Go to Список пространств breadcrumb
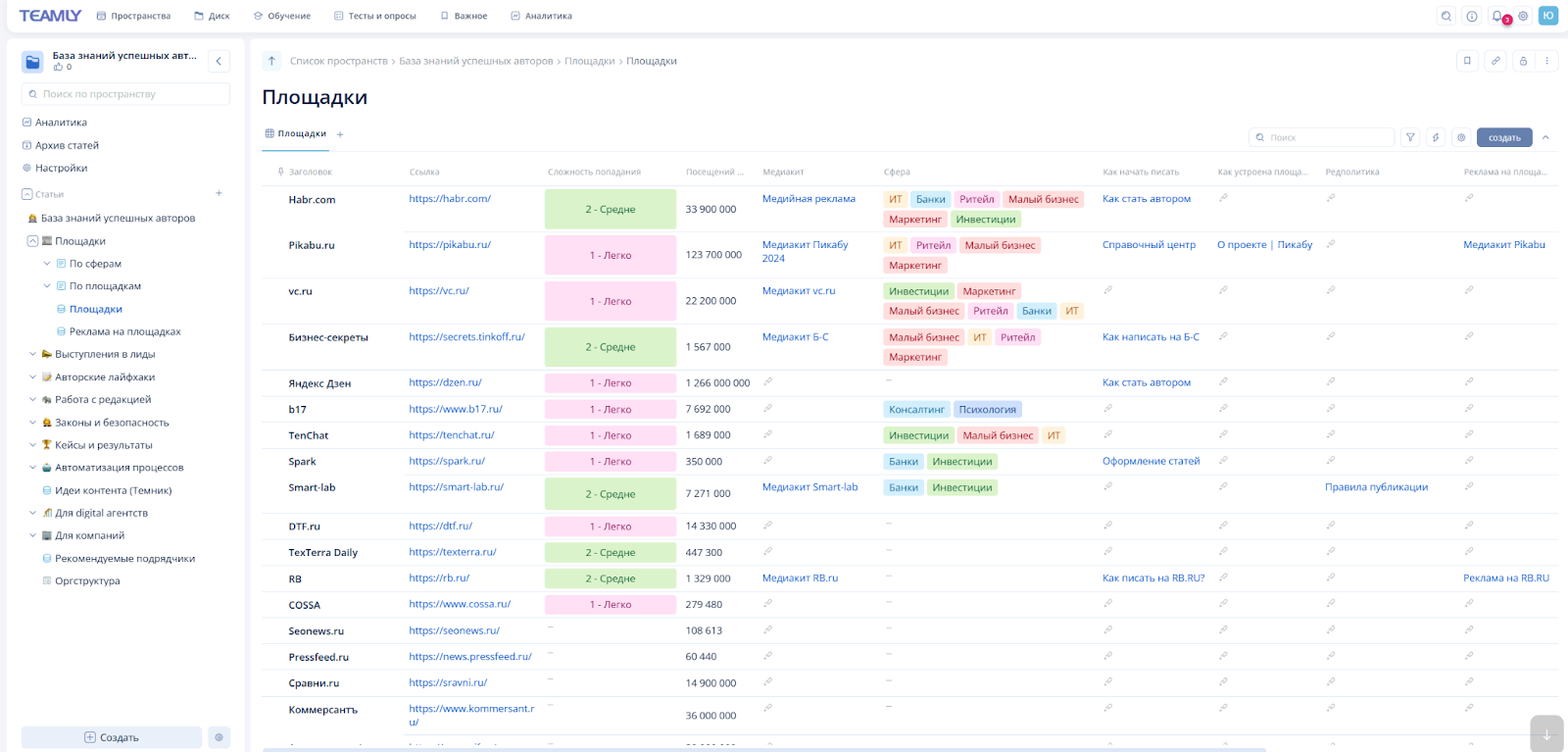Viewport: 1568px width, 752px height. (x=339, y=61)
